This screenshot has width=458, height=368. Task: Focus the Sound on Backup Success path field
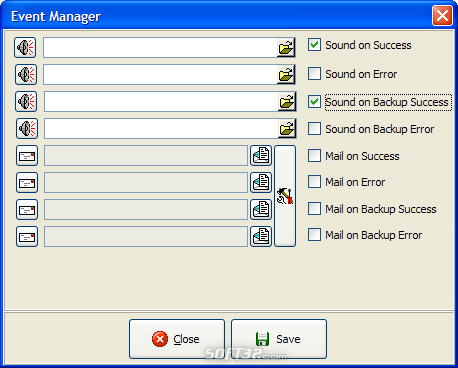[x=161, y=102]
